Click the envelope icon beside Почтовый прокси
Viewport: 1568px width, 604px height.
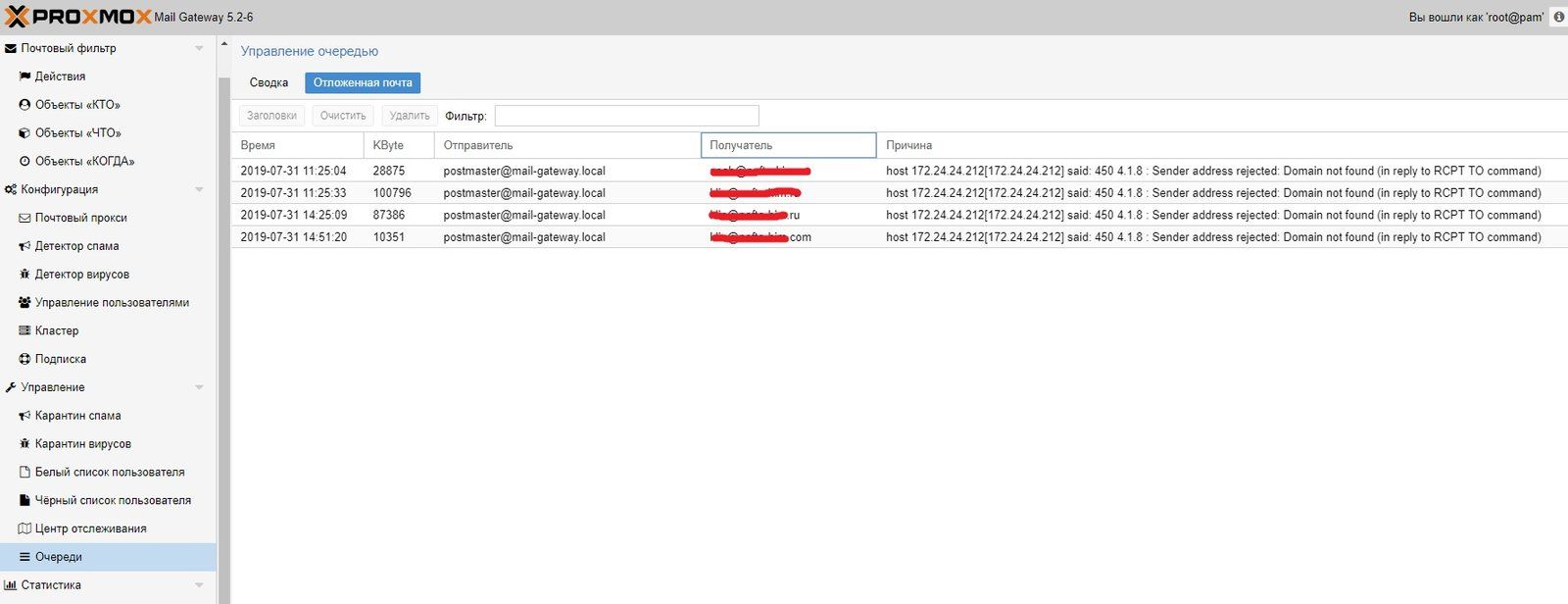pyautogui.click(x=25, y=218)
